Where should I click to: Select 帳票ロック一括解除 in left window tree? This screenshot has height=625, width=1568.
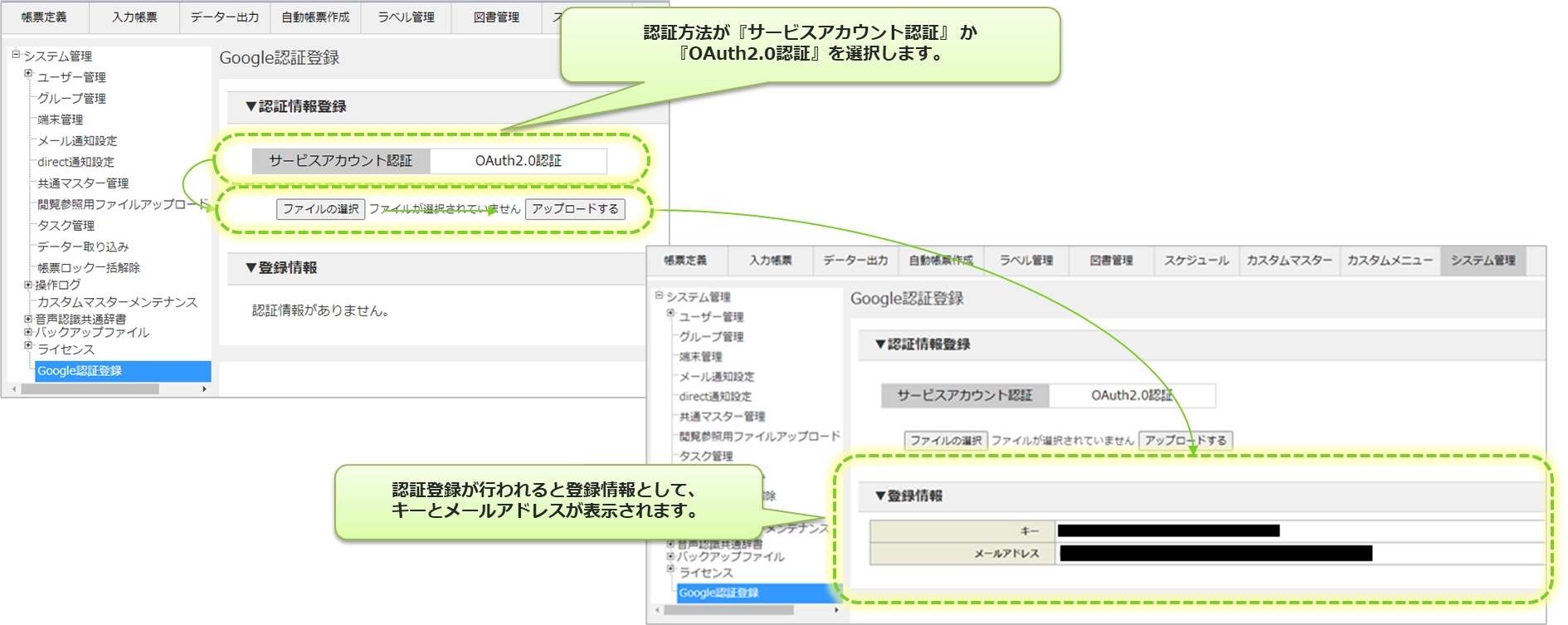[89, 268]
